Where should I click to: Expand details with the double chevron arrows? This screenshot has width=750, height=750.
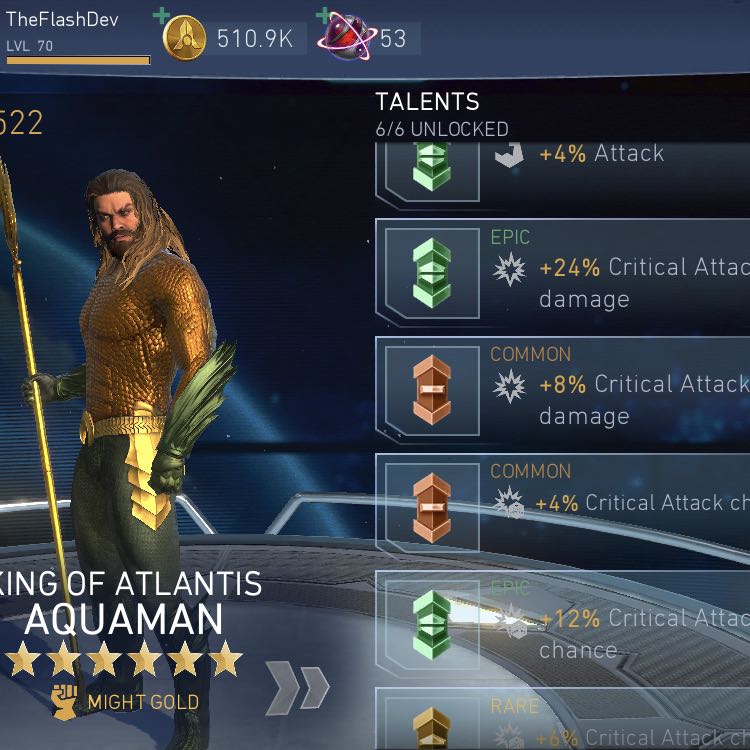point(297,685)
